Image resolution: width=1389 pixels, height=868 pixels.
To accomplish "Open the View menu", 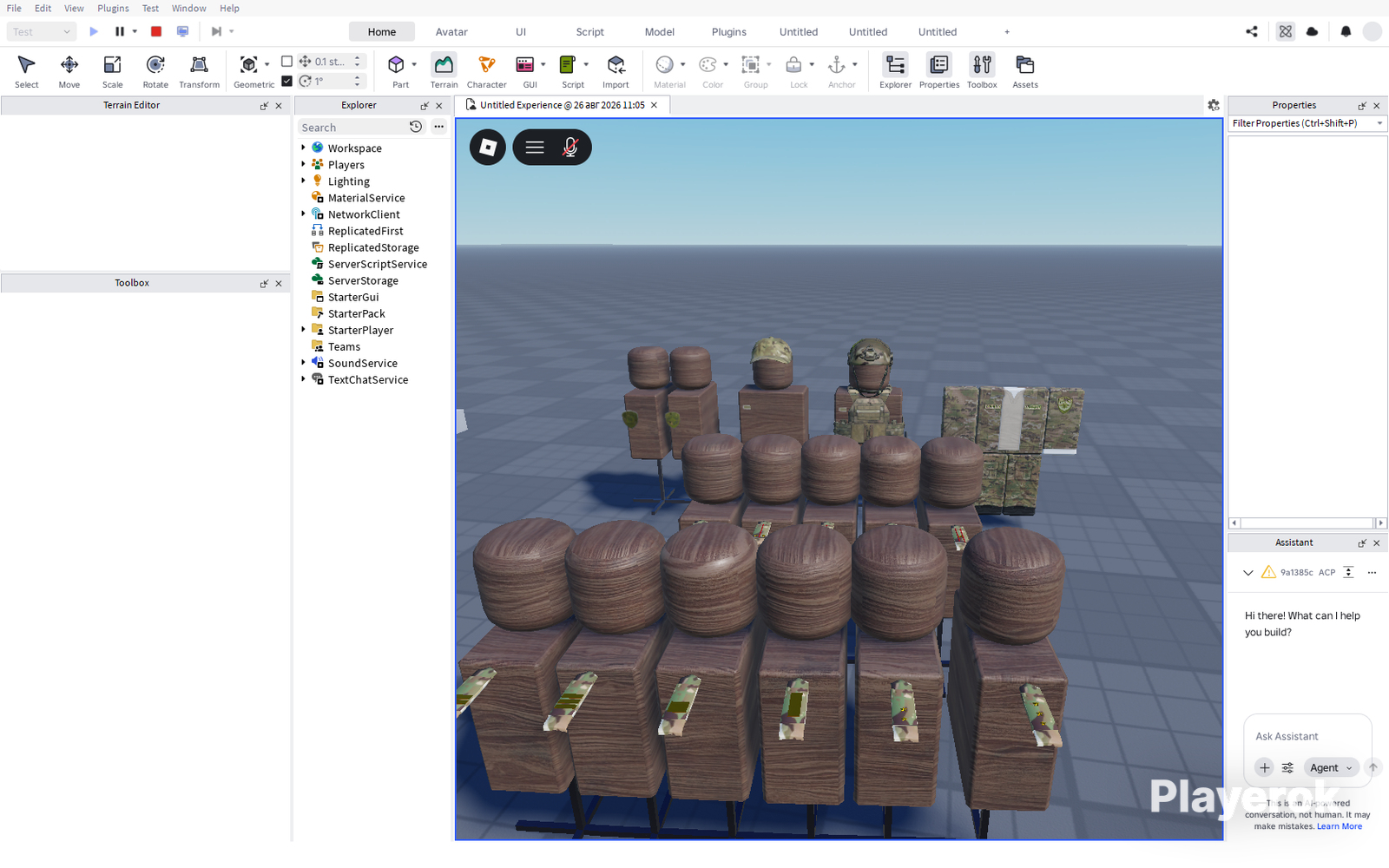I will pos(74,8).
